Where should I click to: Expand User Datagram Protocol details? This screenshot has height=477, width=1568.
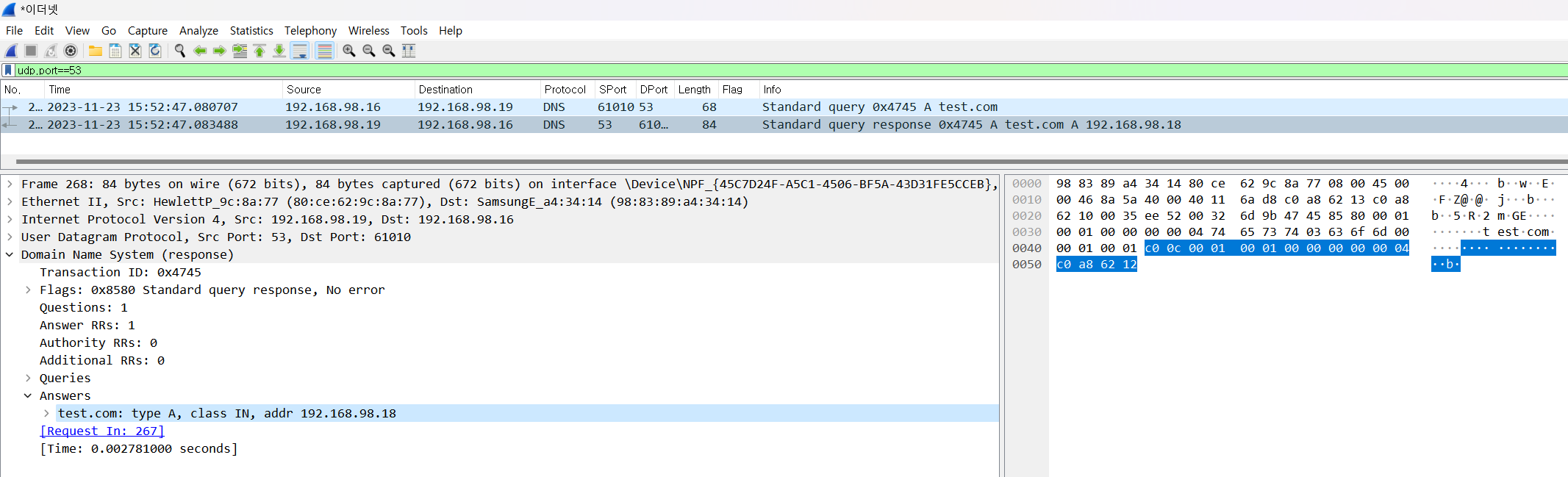[x=10, y=237]
